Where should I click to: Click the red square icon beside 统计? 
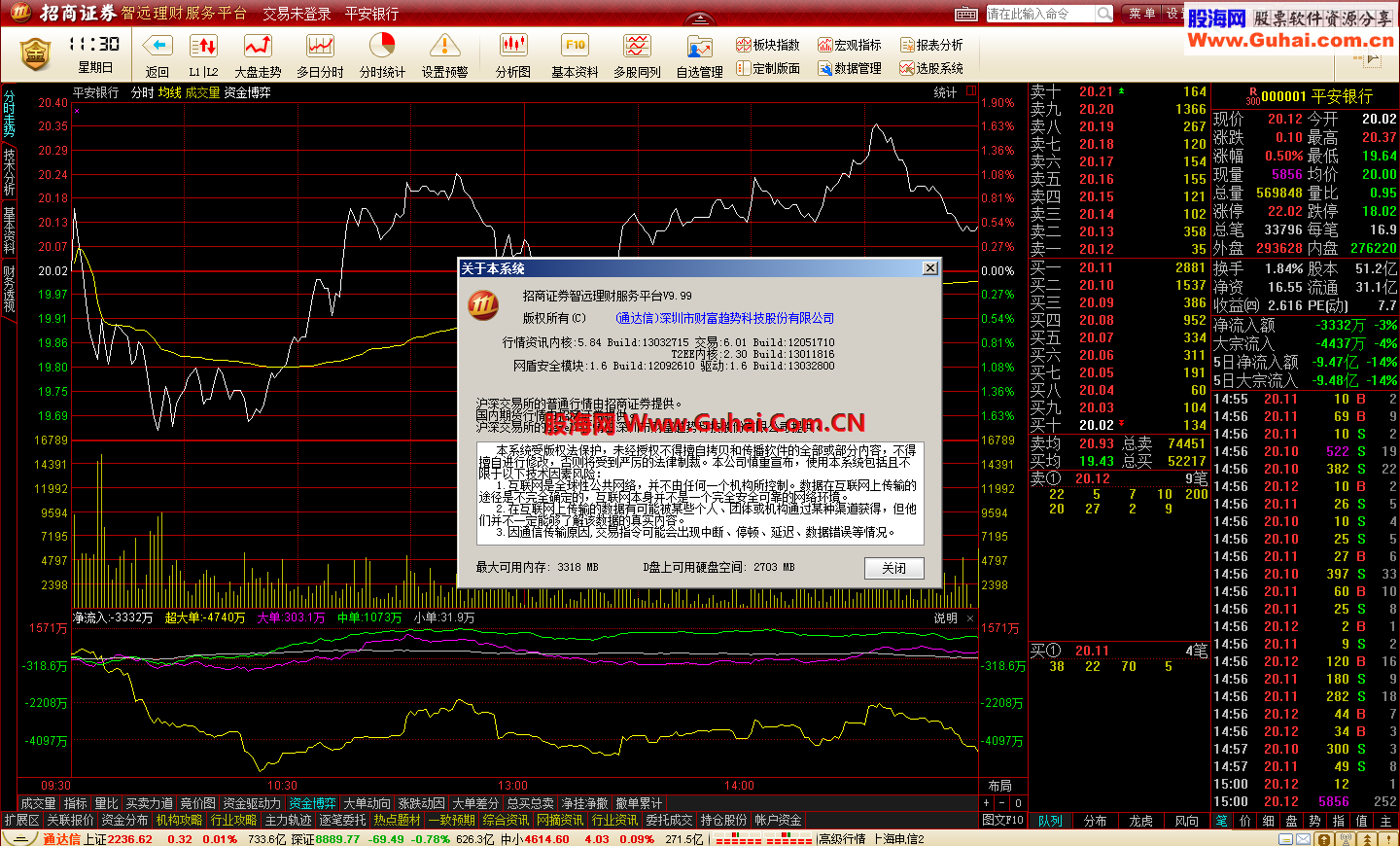tap(970, 91)
